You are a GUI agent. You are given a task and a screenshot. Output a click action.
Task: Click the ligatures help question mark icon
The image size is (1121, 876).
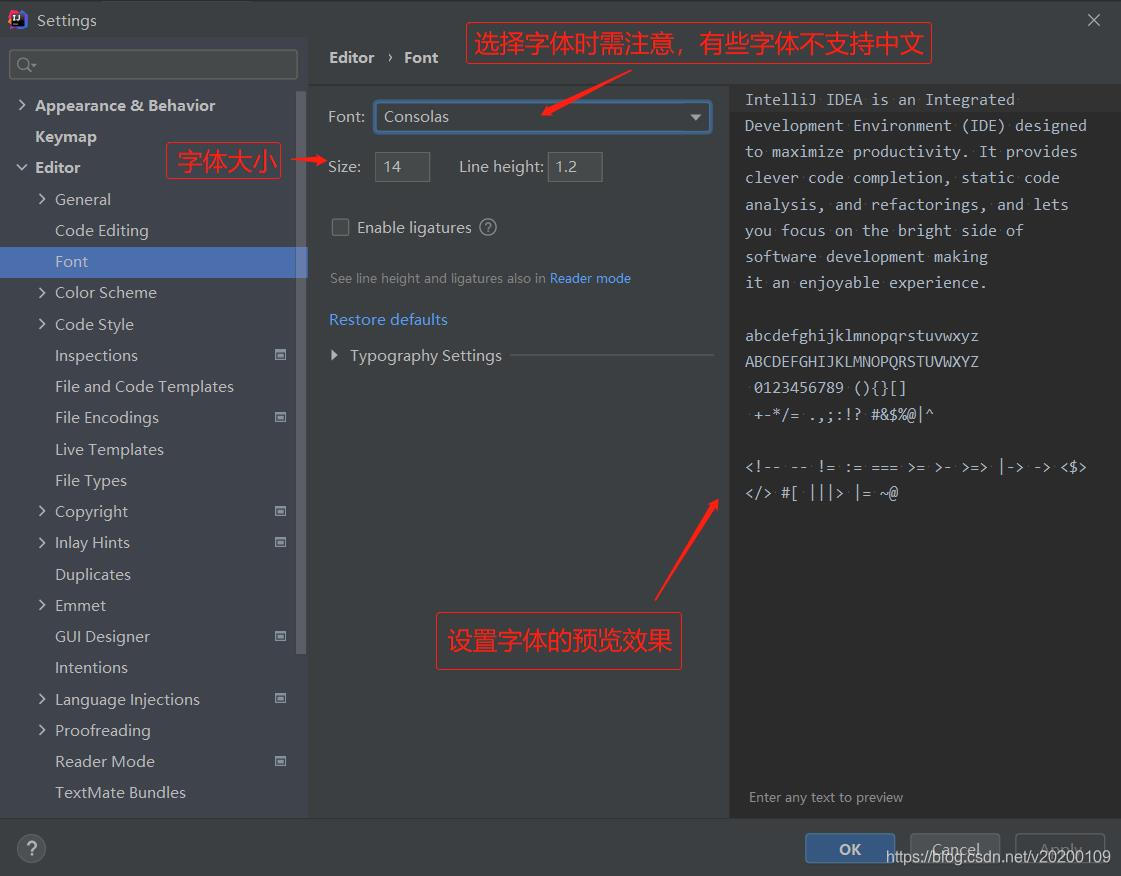click(x=488, y=227)
